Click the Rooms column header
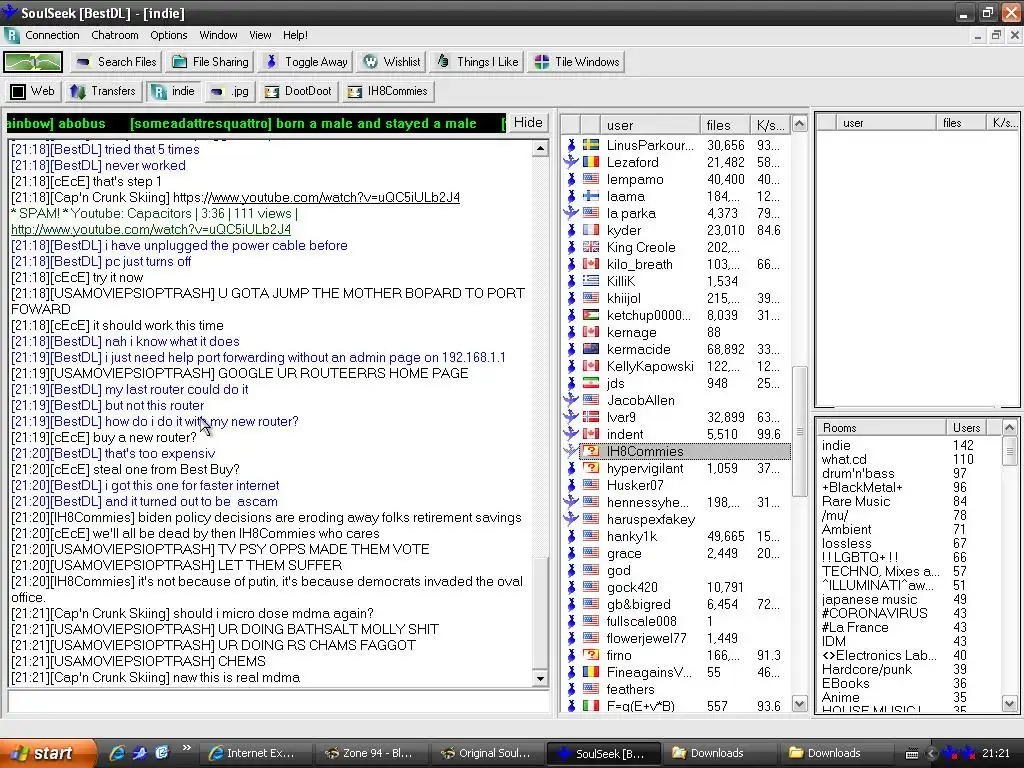Image resolution: width=1024 pixels, height=768 pixels. tap(881, 428)
